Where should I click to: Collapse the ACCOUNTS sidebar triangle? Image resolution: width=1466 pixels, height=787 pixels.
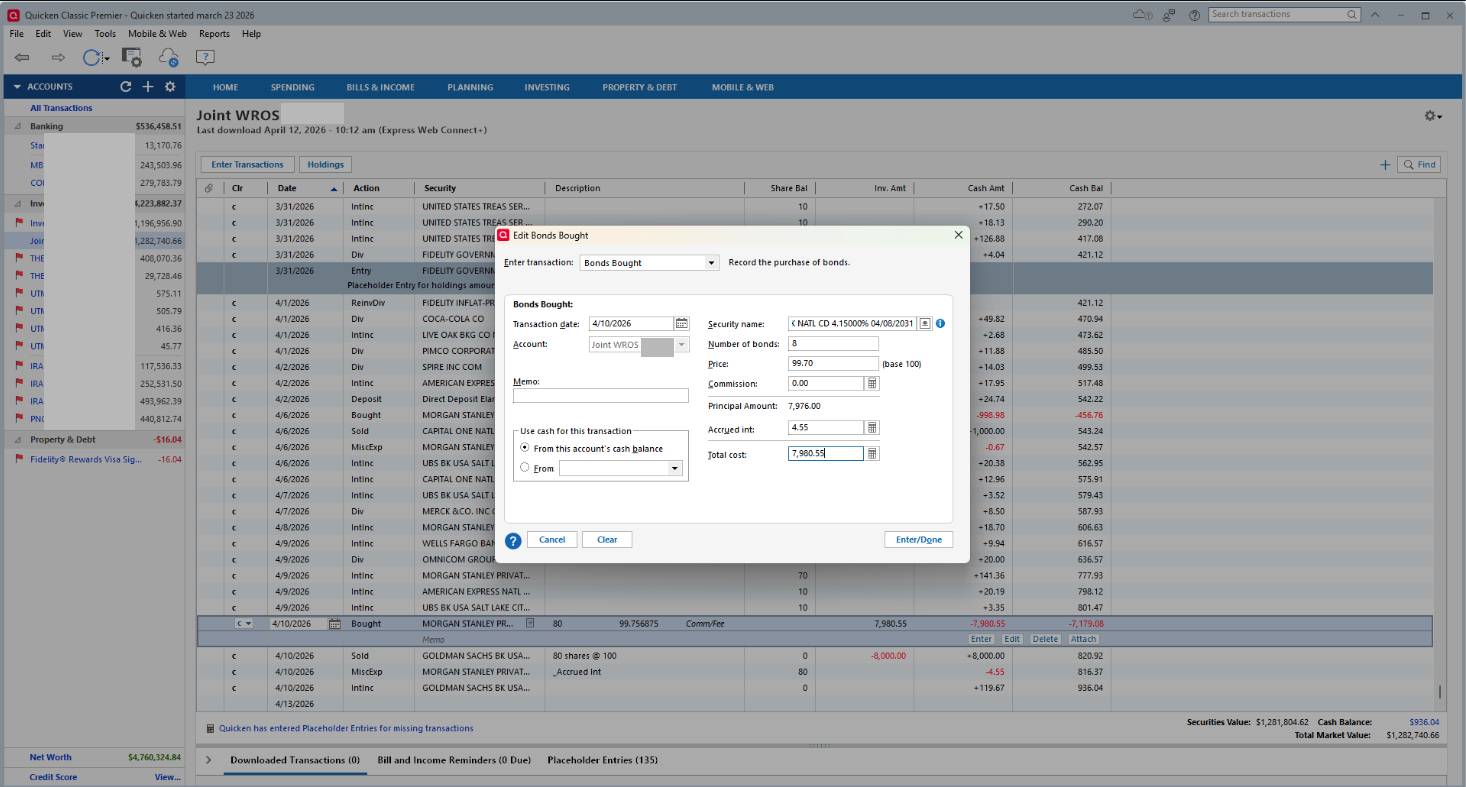tap(17, 87)
